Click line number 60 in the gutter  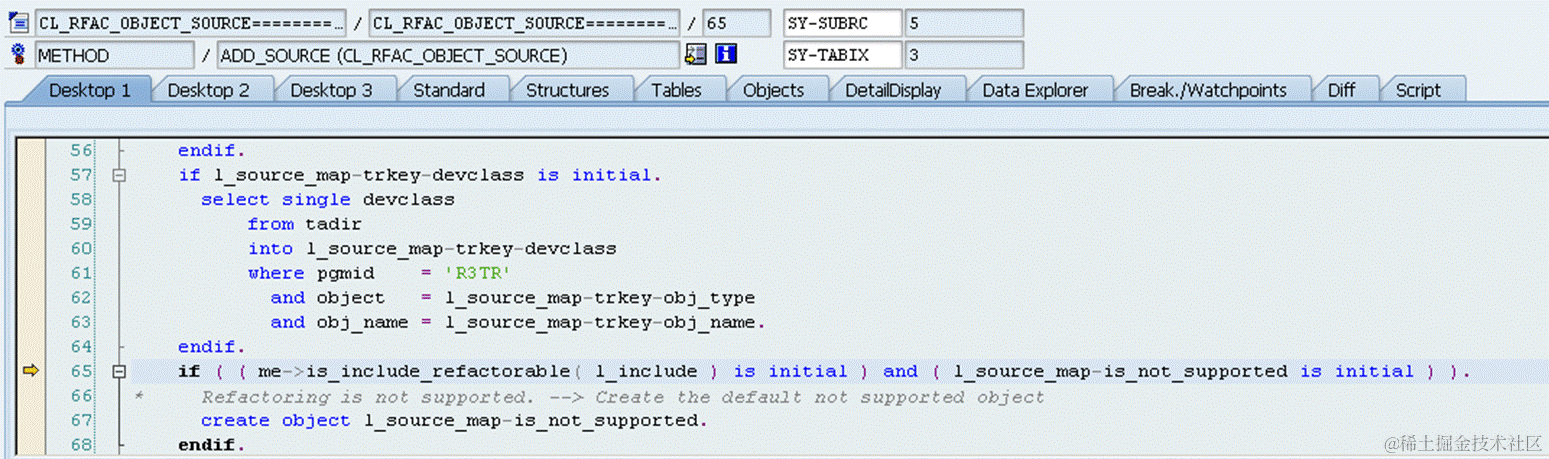pos(81,248)
